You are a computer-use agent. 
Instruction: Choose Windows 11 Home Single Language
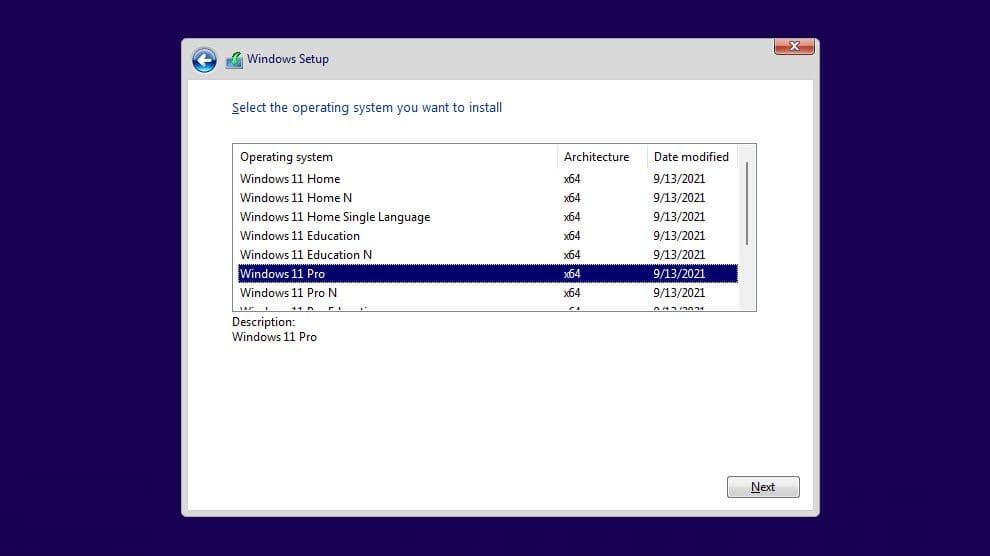click(335, 217)
